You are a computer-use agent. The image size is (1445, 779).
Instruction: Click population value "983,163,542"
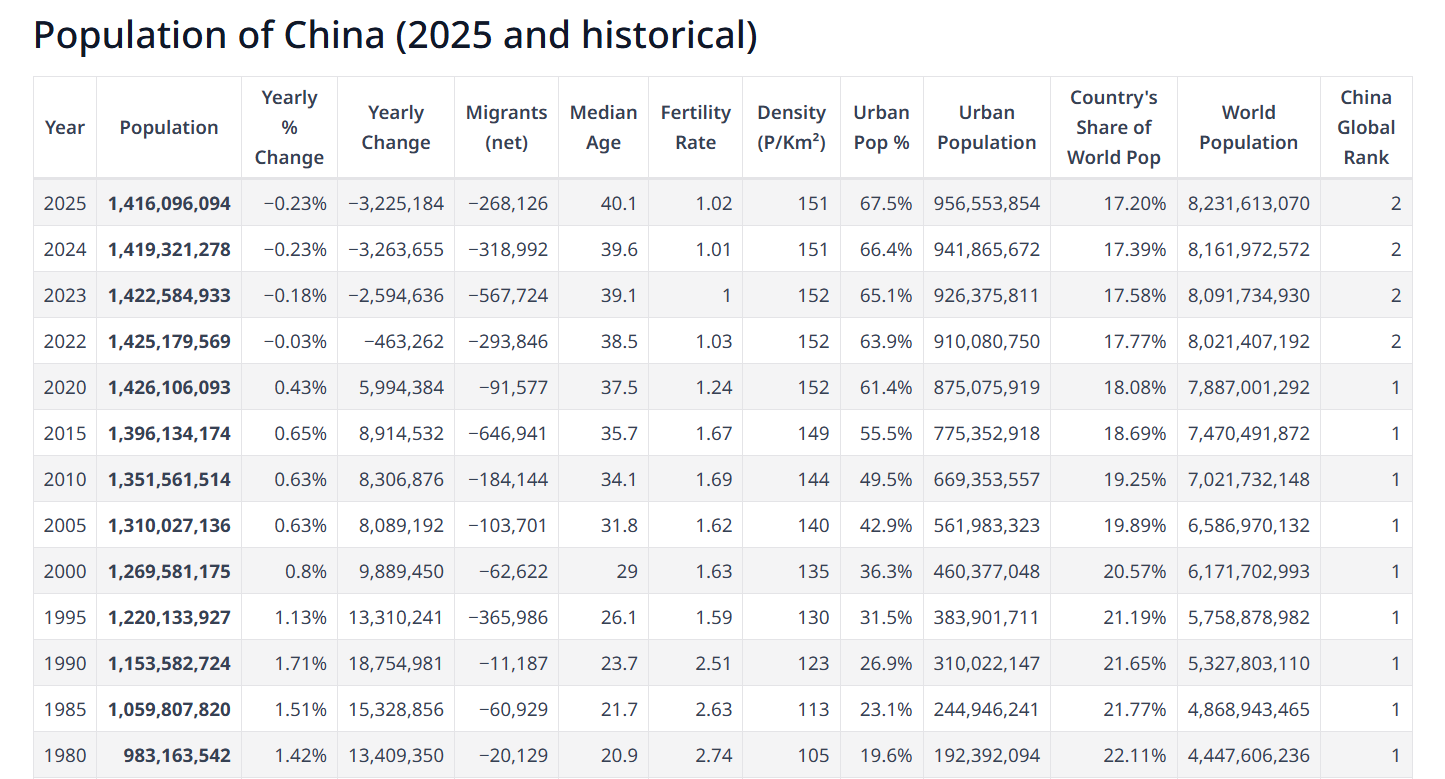177,756
